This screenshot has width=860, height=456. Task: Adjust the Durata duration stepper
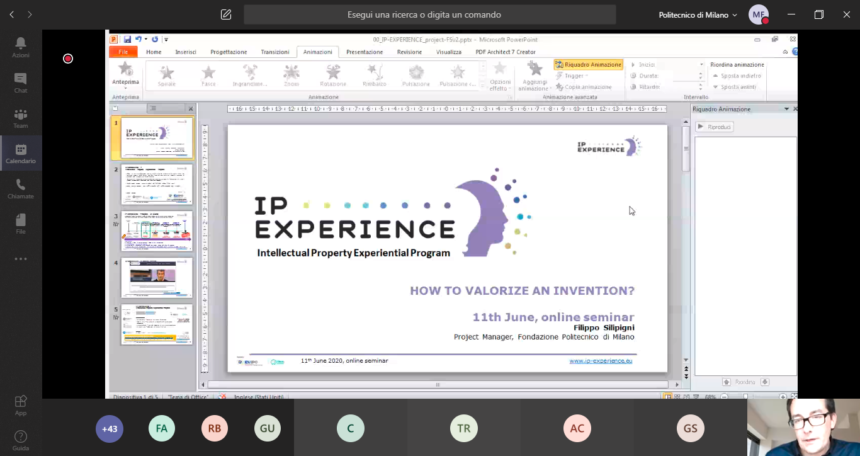[x=700, y=76]
